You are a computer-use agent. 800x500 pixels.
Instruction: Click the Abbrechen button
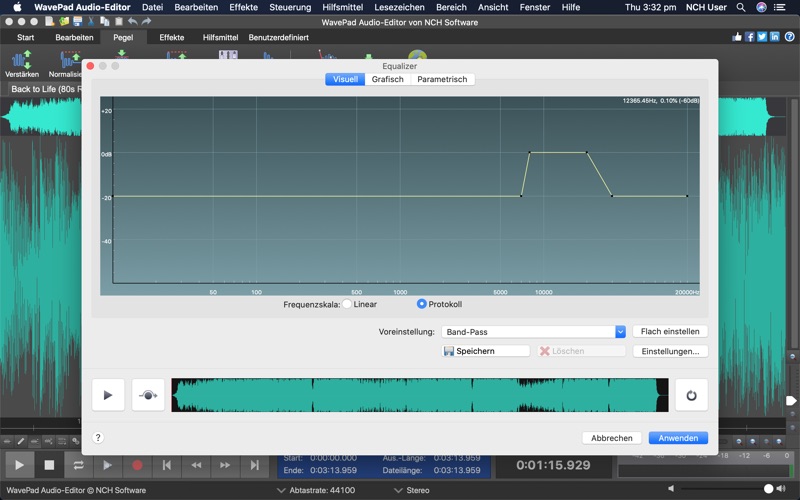612,438
